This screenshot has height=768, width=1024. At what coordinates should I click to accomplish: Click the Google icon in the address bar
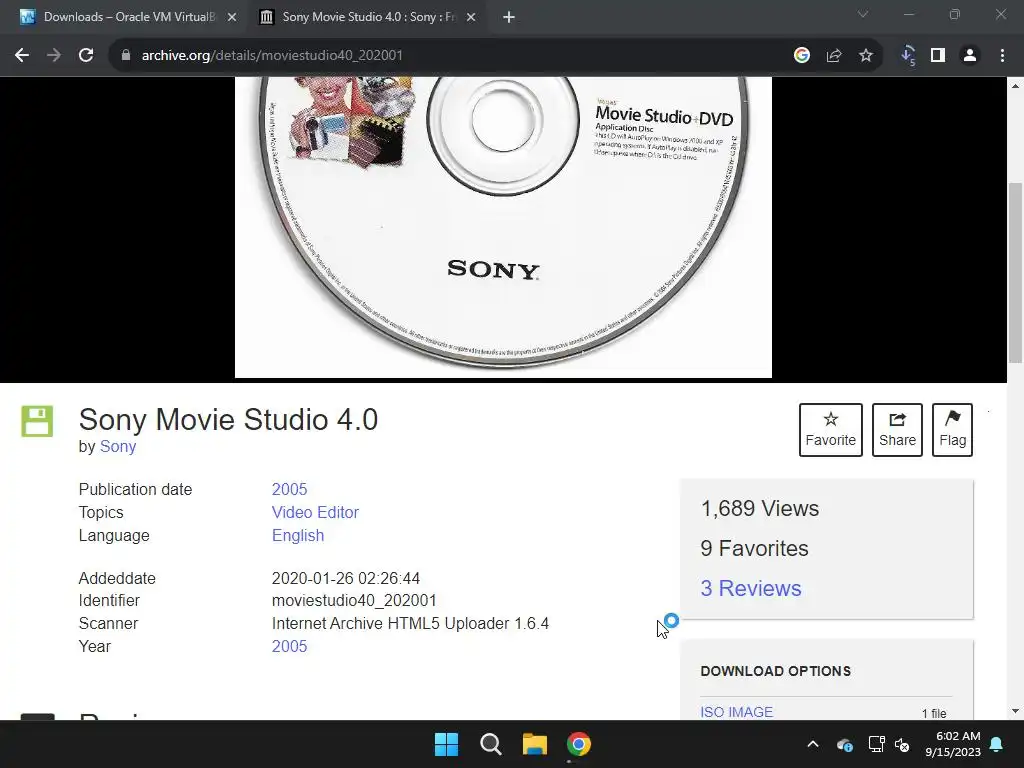coord(802,56)
